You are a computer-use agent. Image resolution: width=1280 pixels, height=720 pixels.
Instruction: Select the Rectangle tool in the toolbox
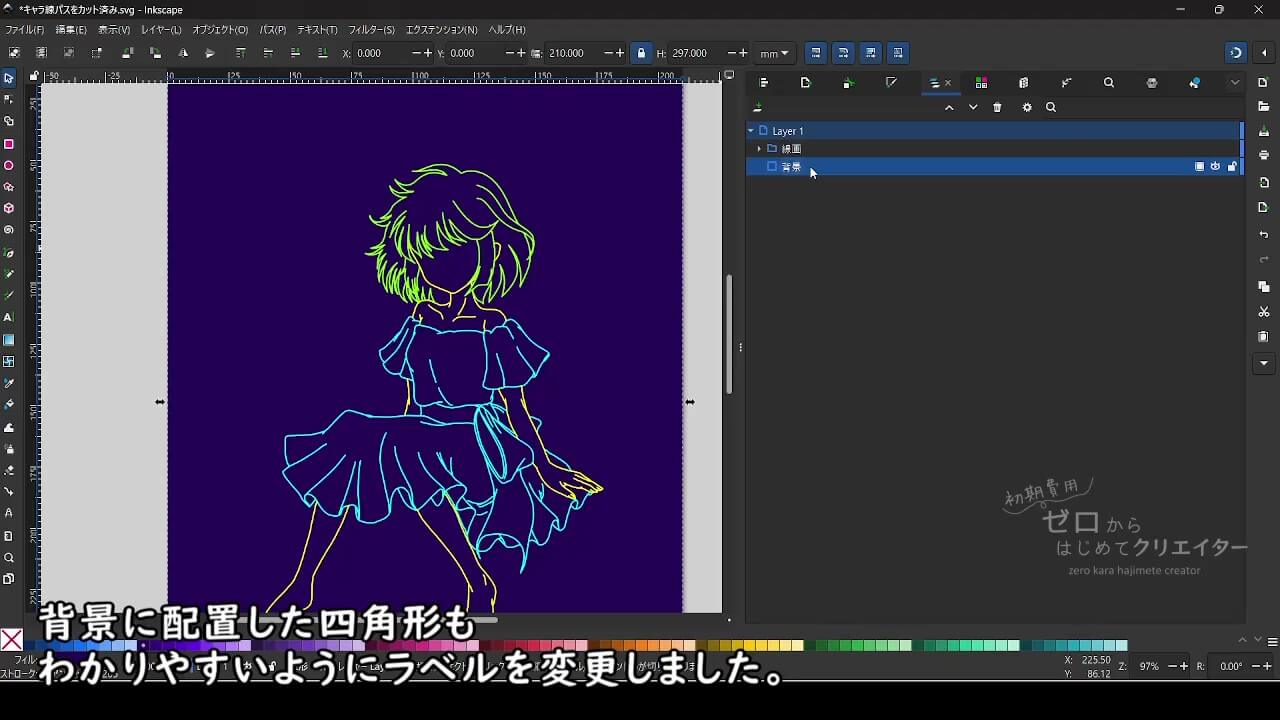9,144
